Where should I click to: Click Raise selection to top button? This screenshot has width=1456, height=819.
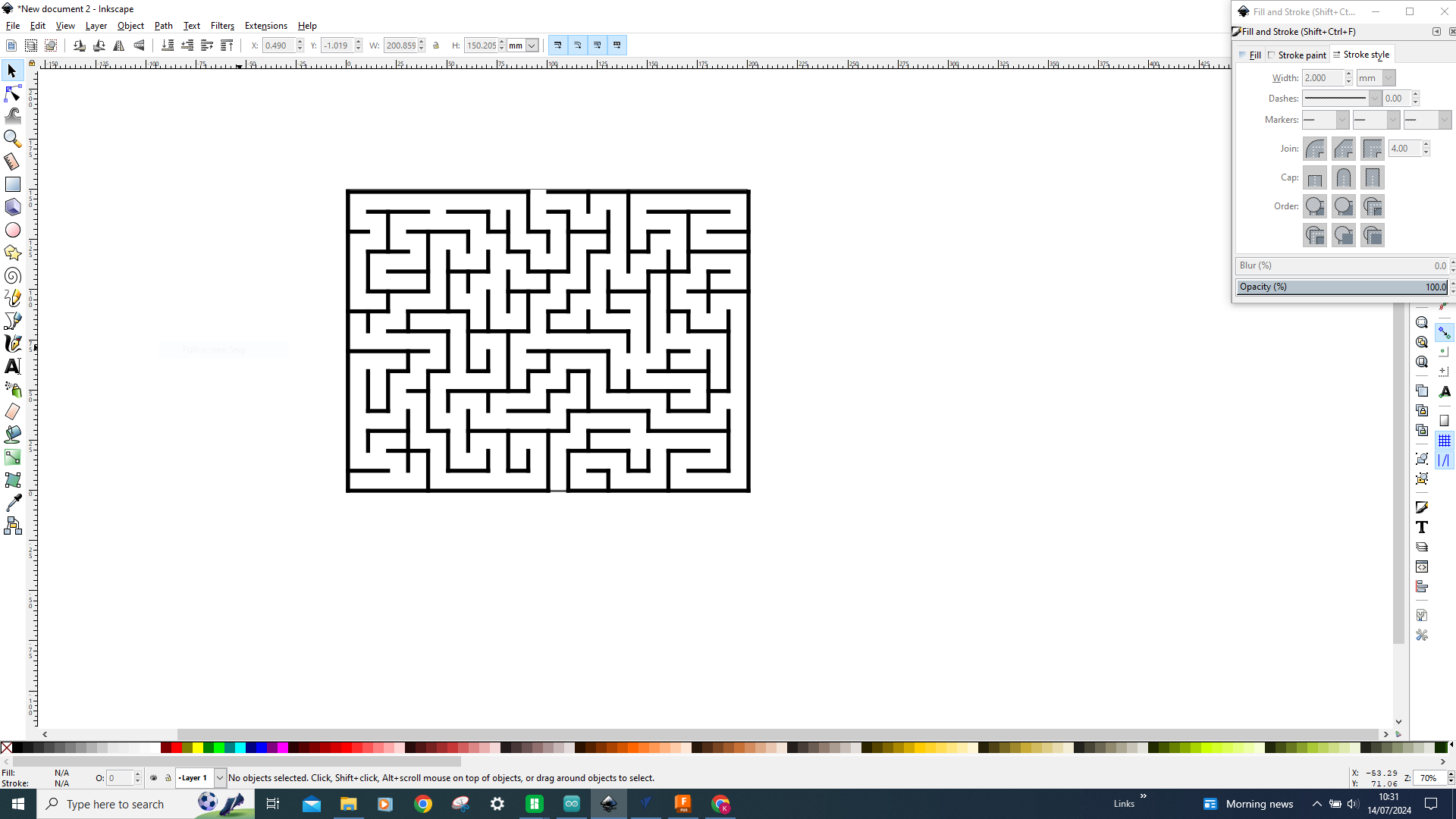point(227,45)
